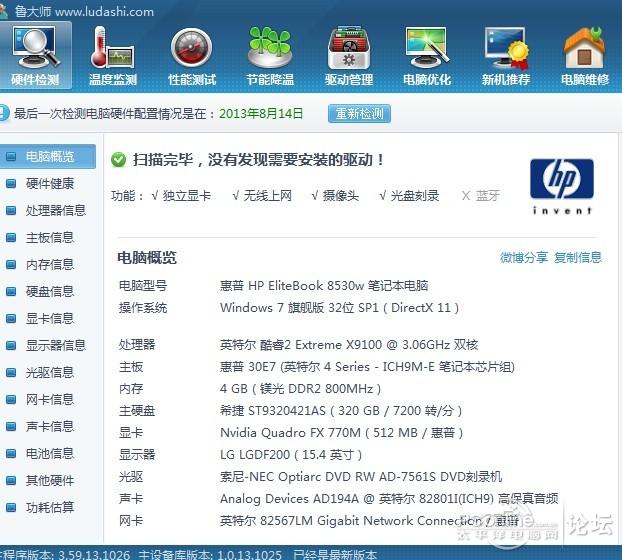Open 网卡信息 in the sidebar
The width and height of the screenshot is (622, 560).
click(x=50, y=399)
